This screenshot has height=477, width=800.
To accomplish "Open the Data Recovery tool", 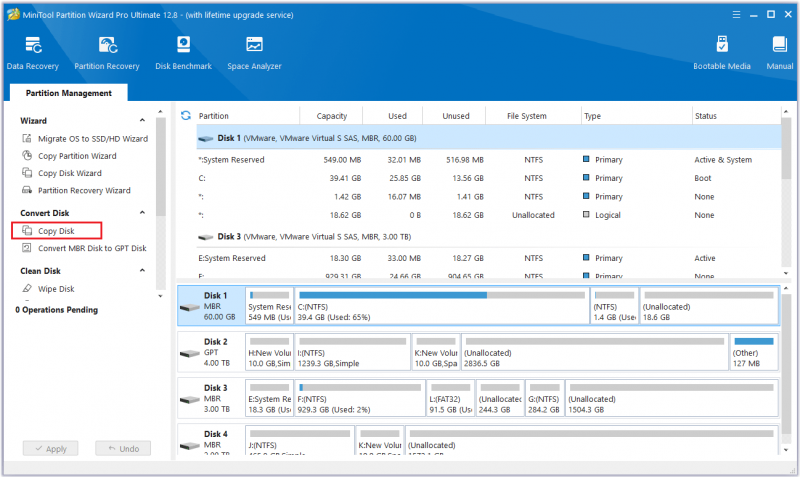I will 33,53.
